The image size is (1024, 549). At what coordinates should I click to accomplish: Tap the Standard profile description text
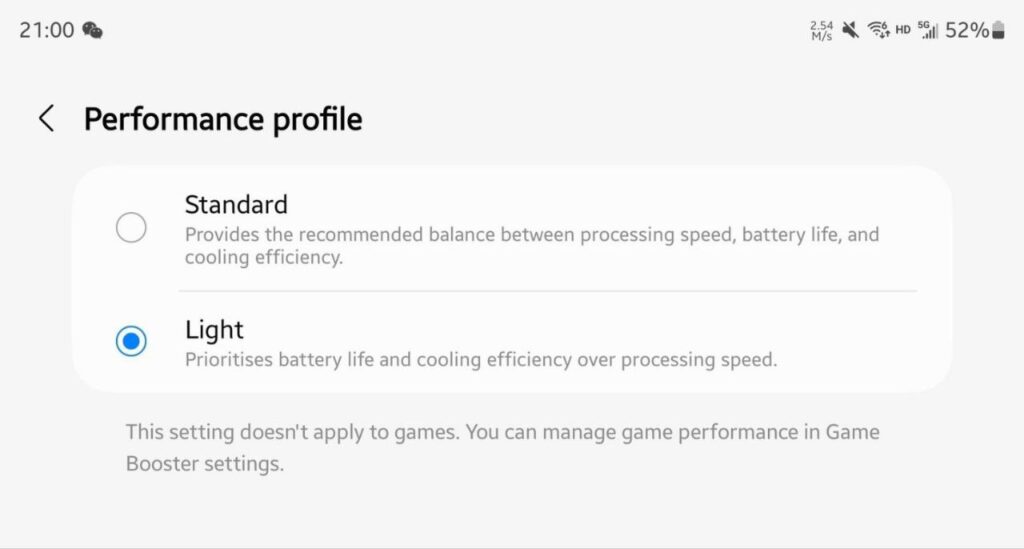point(531,236)
